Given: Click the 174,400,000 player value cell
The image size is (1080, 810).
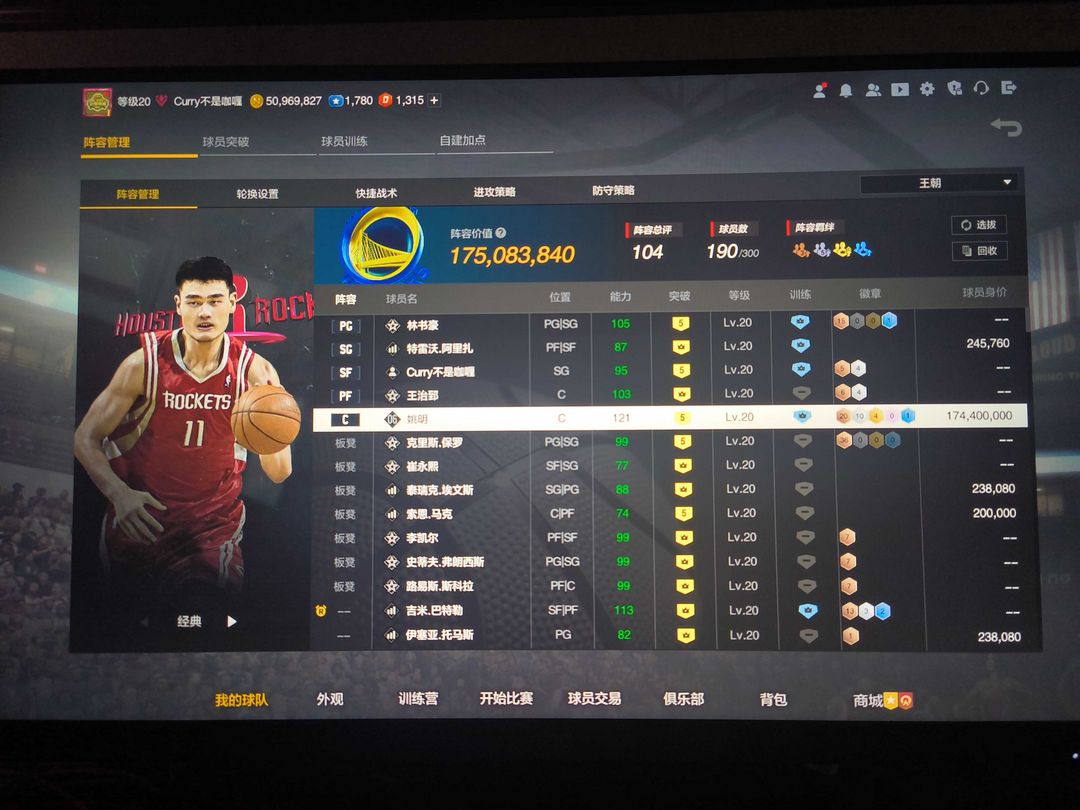Looking at the screenshot, I should [979, 415].
